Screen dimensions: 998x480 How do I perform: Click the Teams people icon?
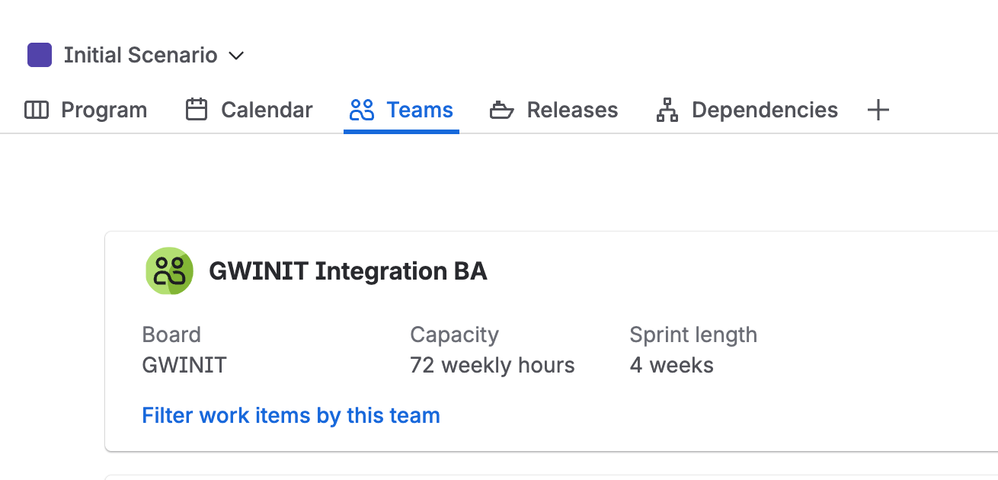[361, 110]
